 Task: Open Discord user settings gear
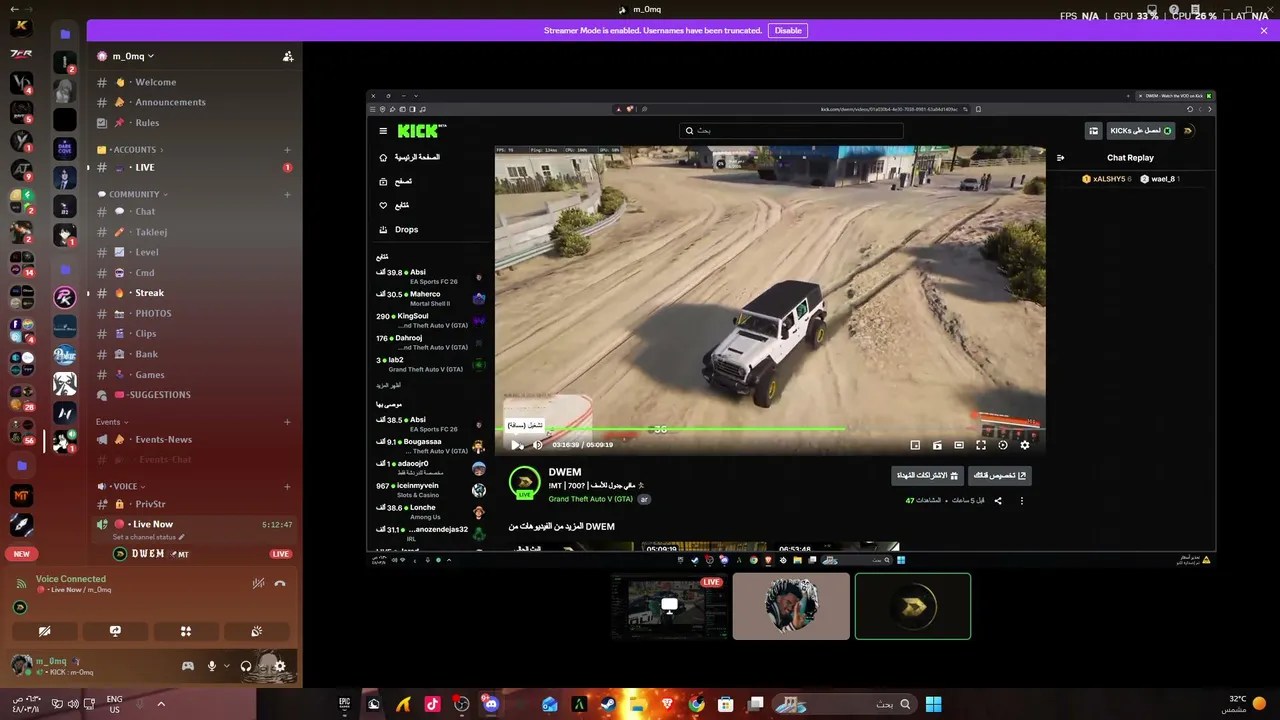pos(279,666)
